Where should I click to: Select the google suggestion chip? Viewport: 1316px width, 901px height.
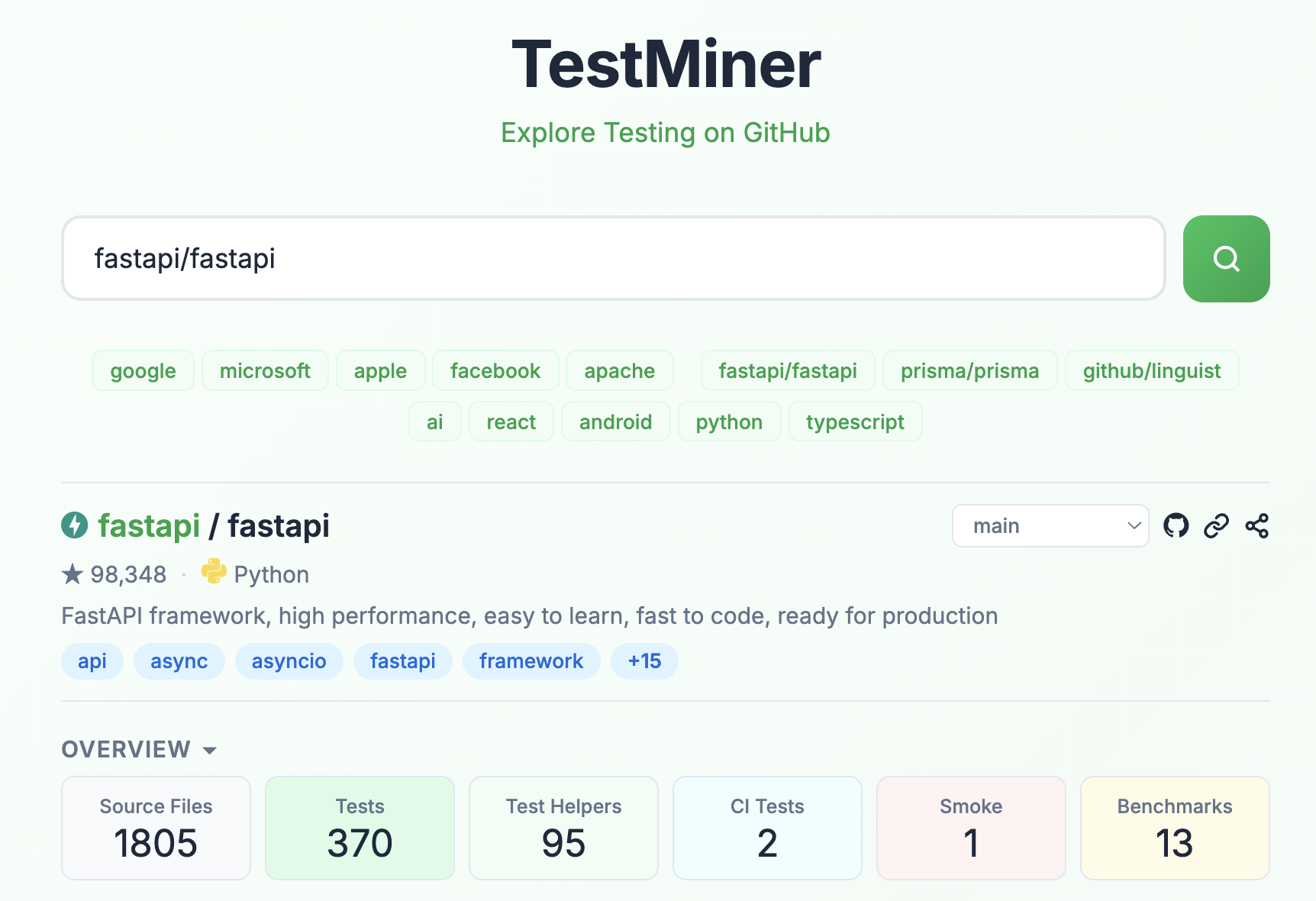tap(143, 371)
